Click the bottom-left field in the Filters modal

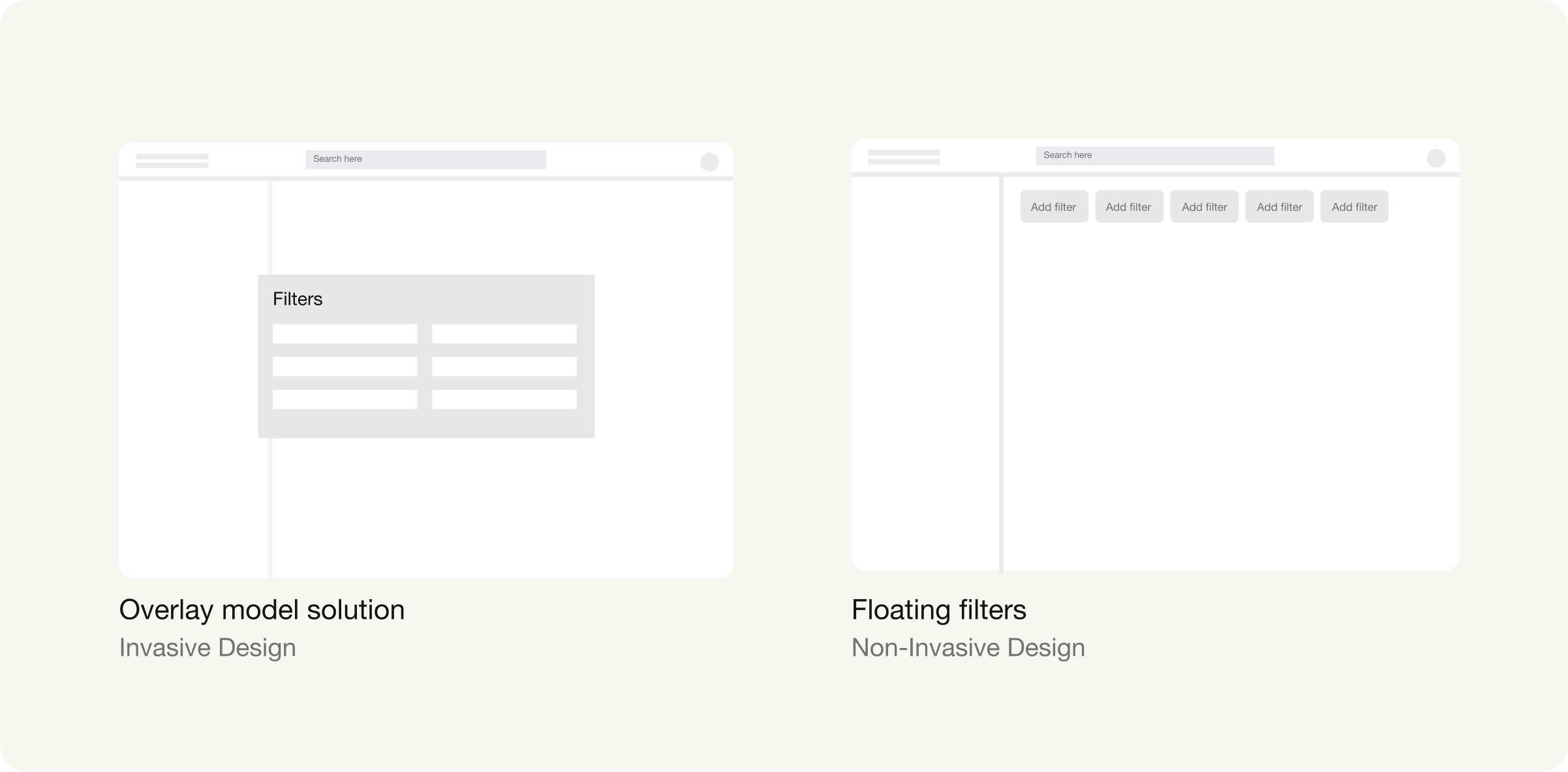click(345, 399)
